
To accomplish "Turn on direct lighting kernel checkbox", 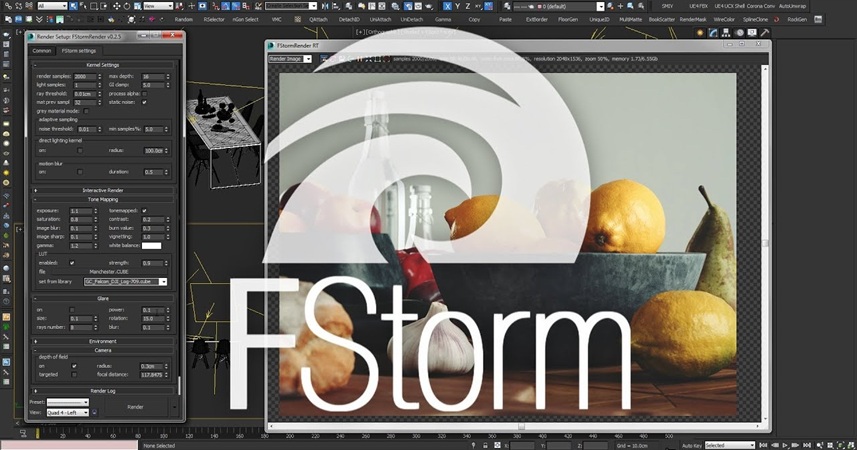I will point(80,150).
